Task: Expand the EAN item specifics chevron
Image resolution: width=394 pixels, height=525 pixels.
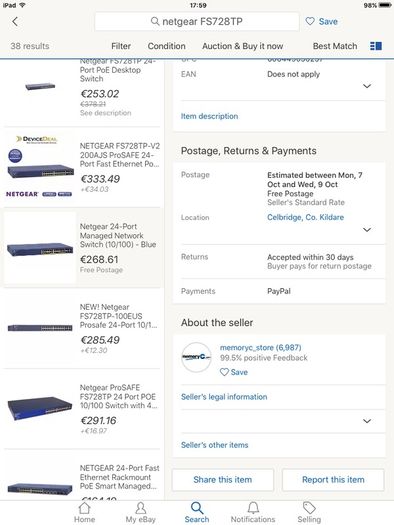Action: pyautogui.click(x=367, y=86)
